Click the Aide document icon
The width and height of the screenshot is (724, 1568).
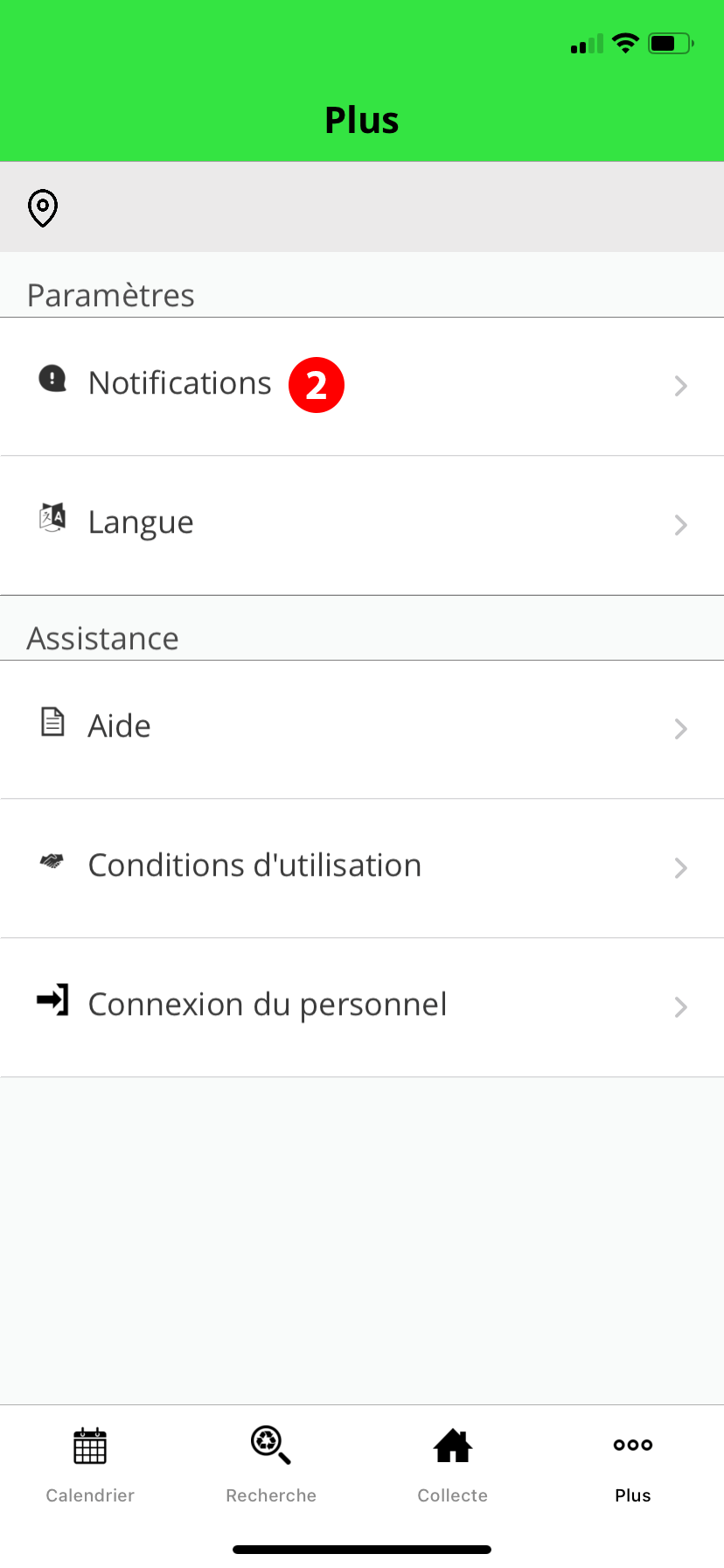click(52, 722)
